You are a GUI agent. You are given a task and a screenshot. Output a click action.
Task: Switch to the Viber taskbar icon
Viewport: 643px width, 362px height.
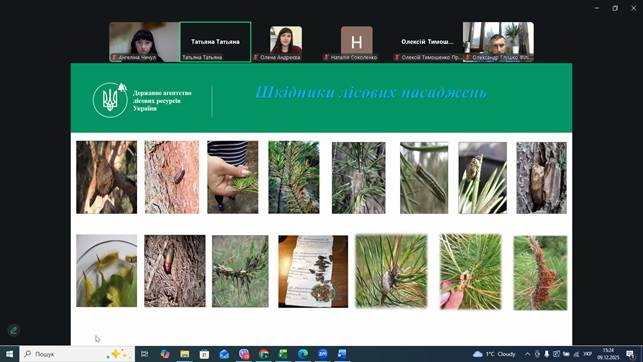[244, 354]
